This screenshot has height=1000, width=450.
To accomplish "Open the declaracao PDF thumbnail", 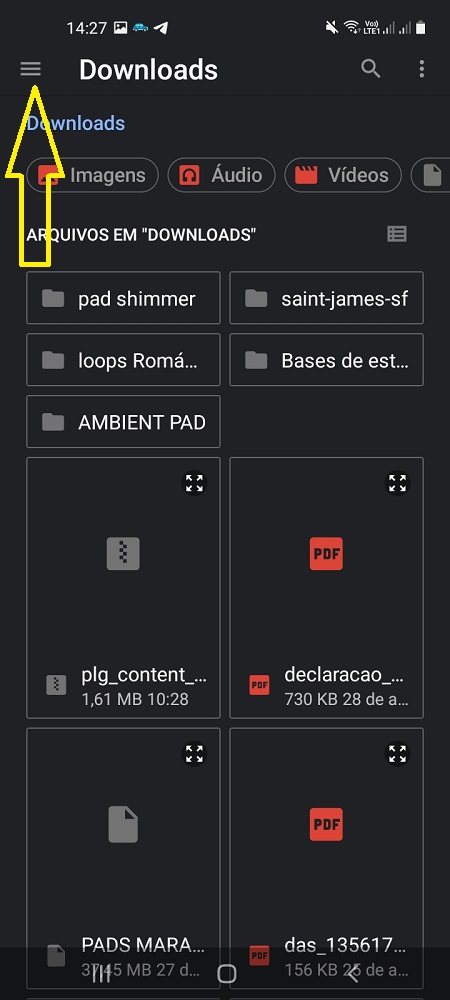I will pos(326,554).
